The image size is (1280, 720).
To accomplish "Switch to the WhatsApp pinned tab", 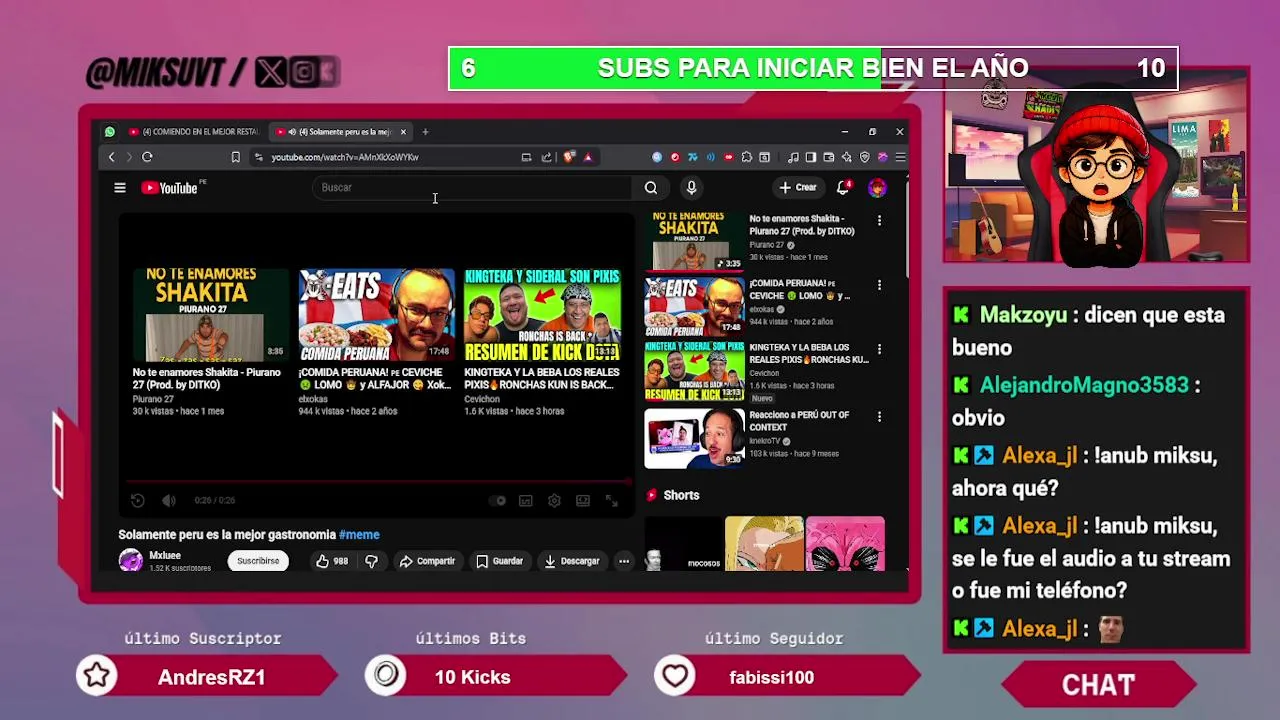I will click(110, 132).
